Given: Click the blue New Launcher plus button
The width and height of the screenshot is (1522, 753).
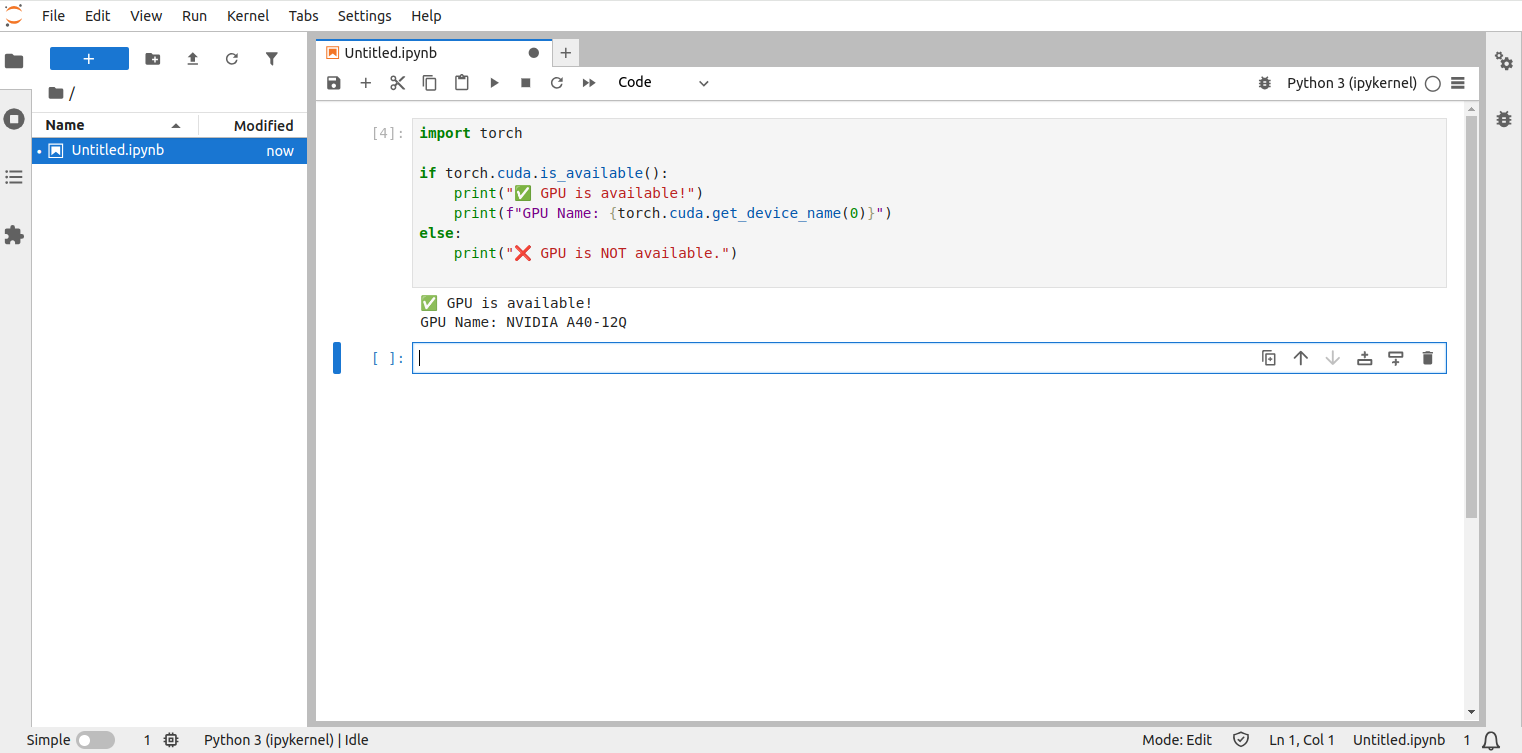Looking at the screenshot, I should coord(89,59).
